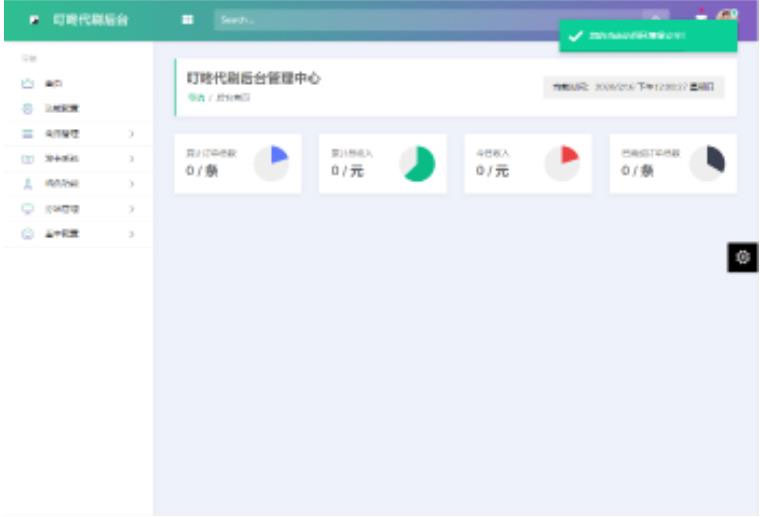Click the first sidebar home icon
The height and width of the screenshot is (517, 760).
(28, 84)
